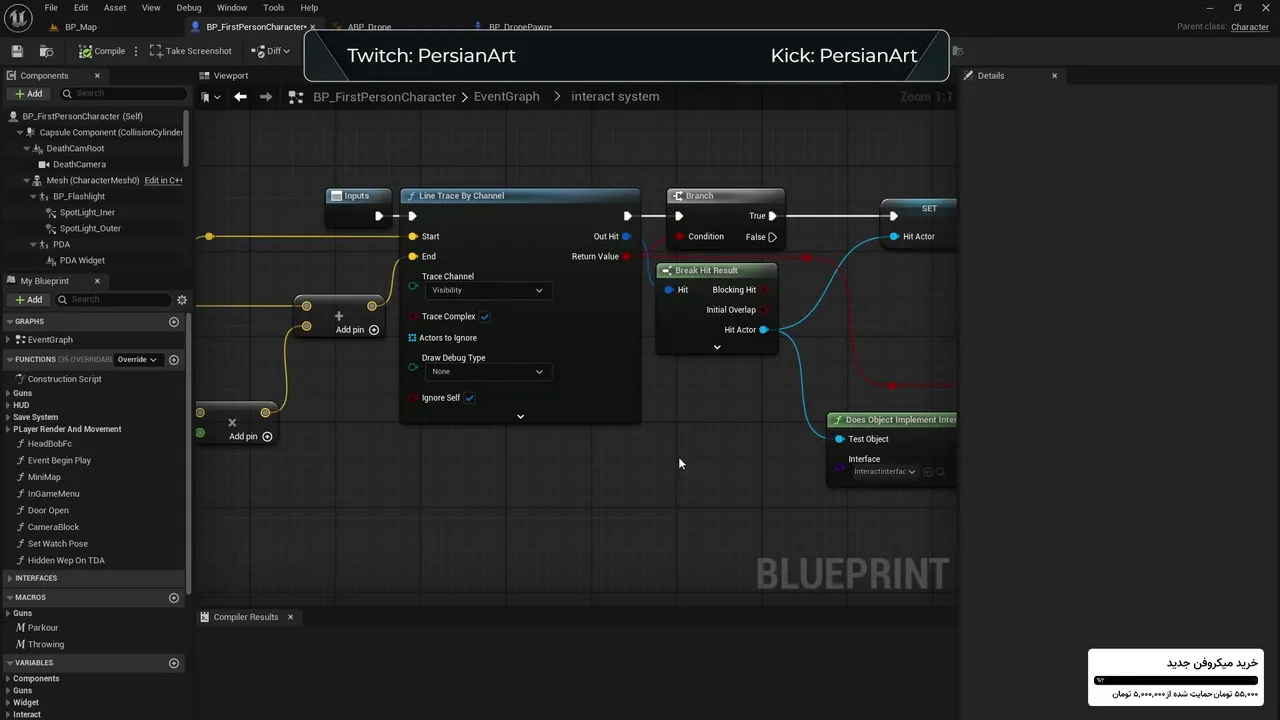Viewport: 1280px width, 720px height.
Task: Click the graph bookmarks icon
Action: (x=210, y=97)
